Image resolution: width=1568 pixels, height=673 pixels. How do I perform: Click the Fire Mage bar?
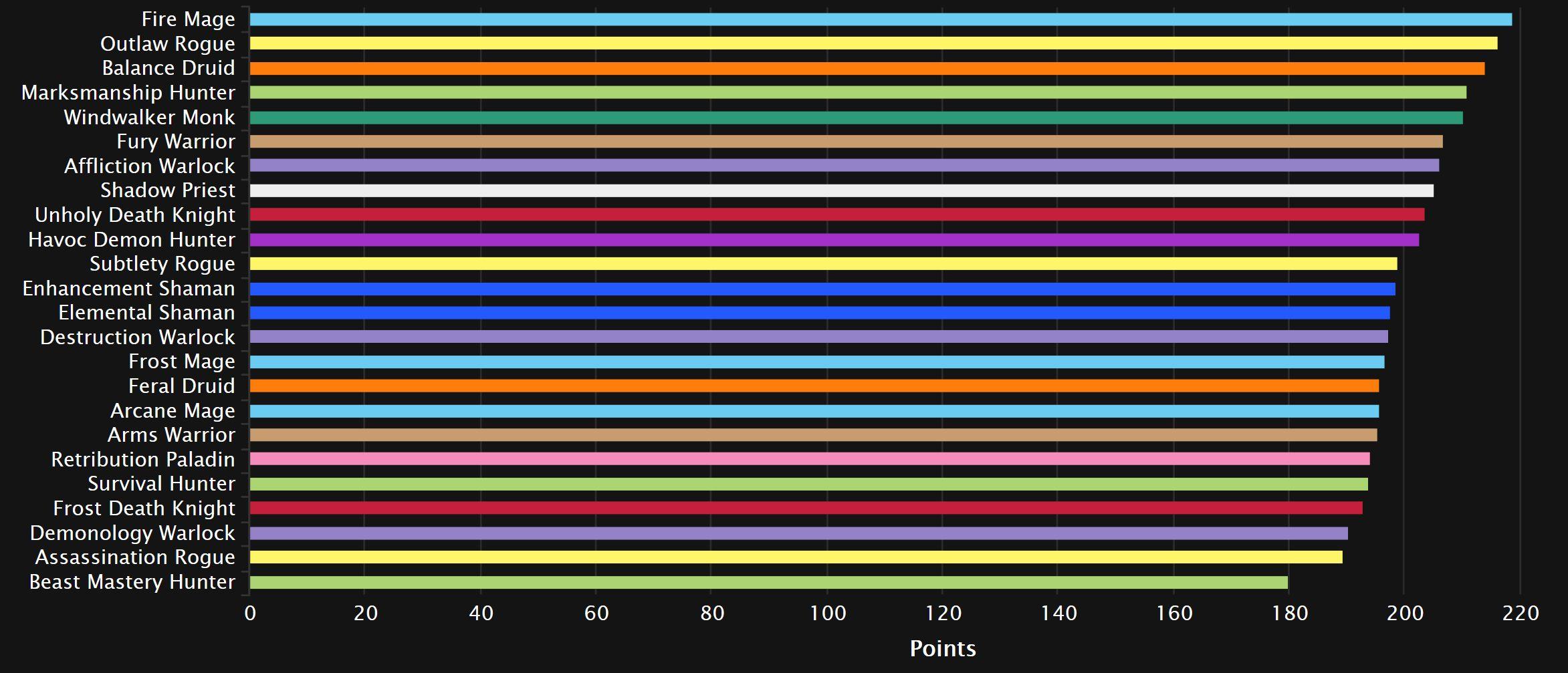click(x=881, y=19)
